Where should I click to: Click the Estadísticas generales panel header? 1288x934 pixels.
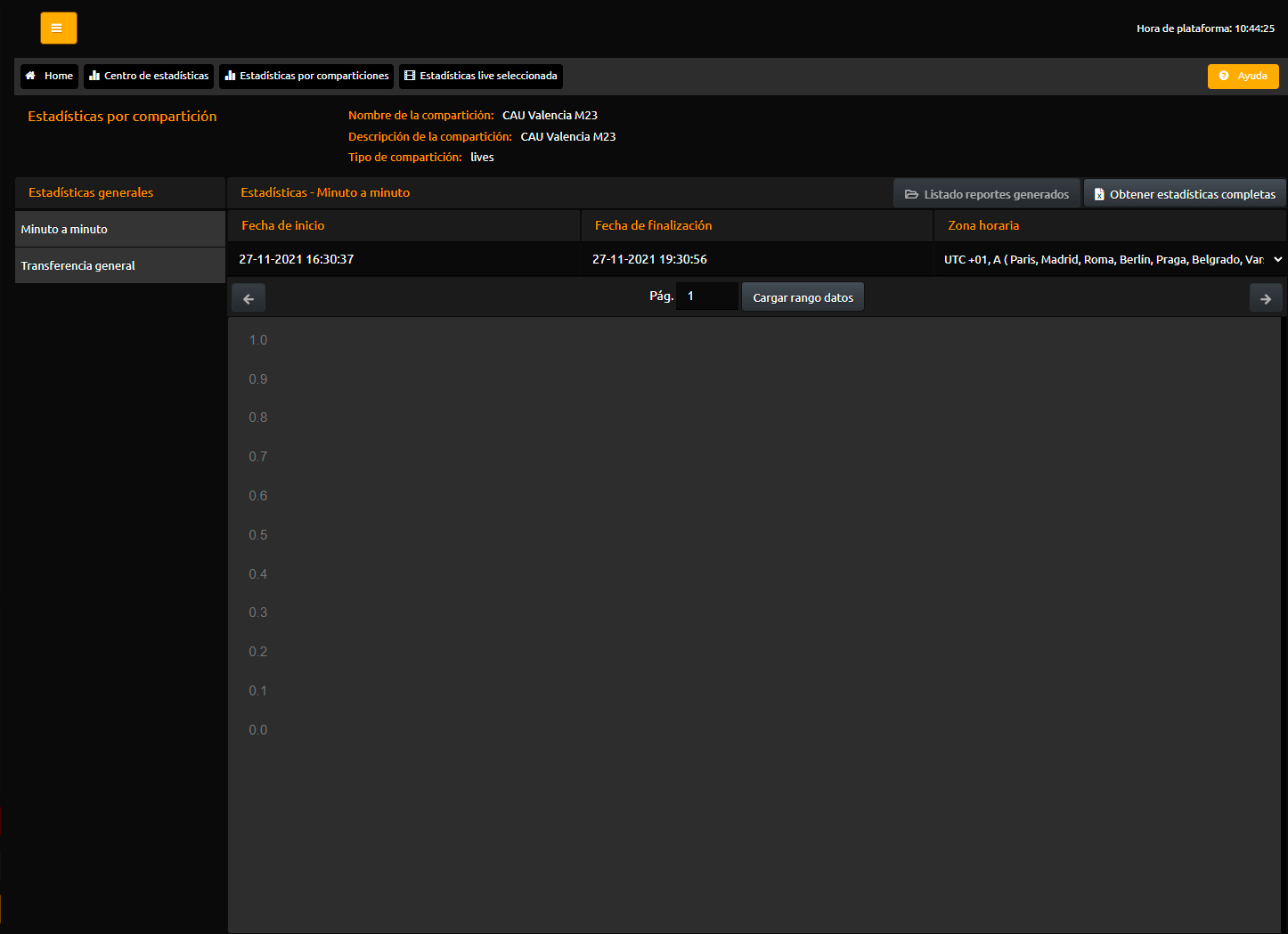120,192
